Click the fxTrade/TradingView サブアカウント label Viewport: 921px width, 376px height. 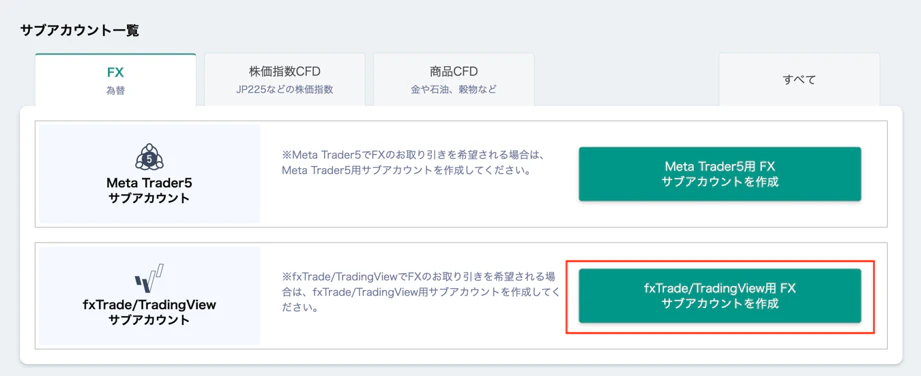(x=149, y=313)
